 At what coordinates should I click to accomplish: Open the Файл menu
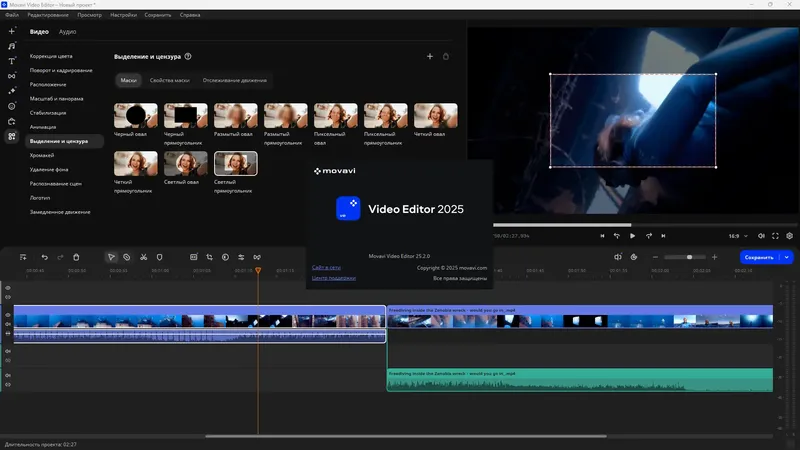pyautogui.click(x=12, y=15)
